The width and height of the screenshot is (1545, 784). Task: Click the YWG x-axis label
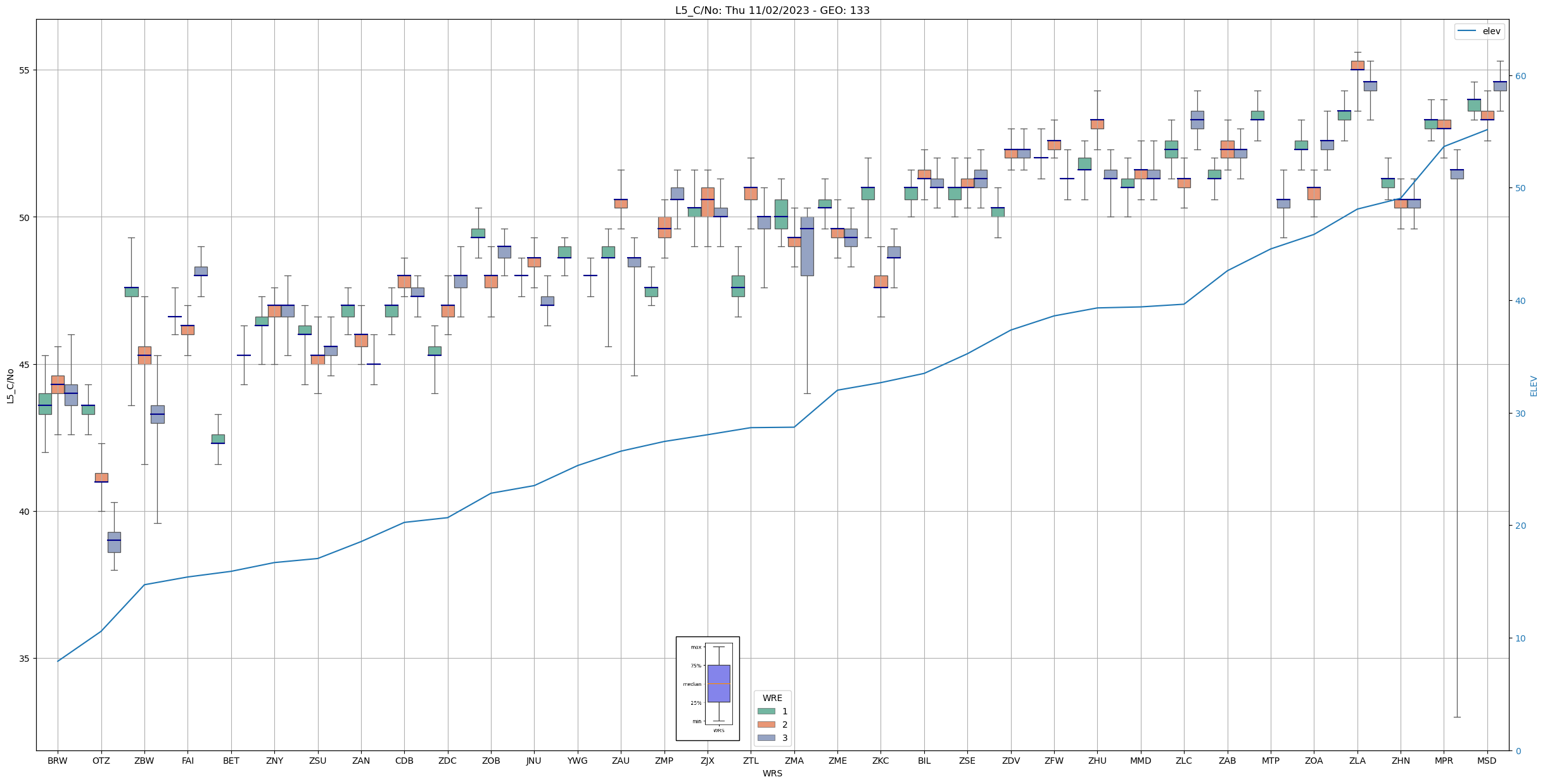[x=578, y=761]
